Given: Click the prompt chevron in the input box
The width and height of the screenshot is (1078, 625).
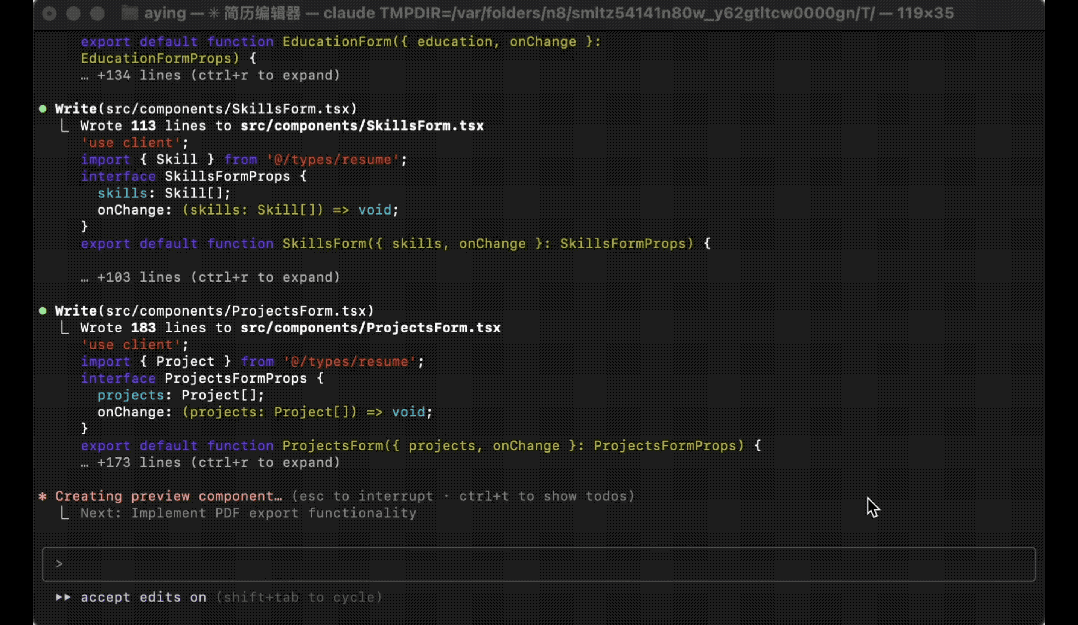Looking at the screenshot, I should (x=59, y=564).
